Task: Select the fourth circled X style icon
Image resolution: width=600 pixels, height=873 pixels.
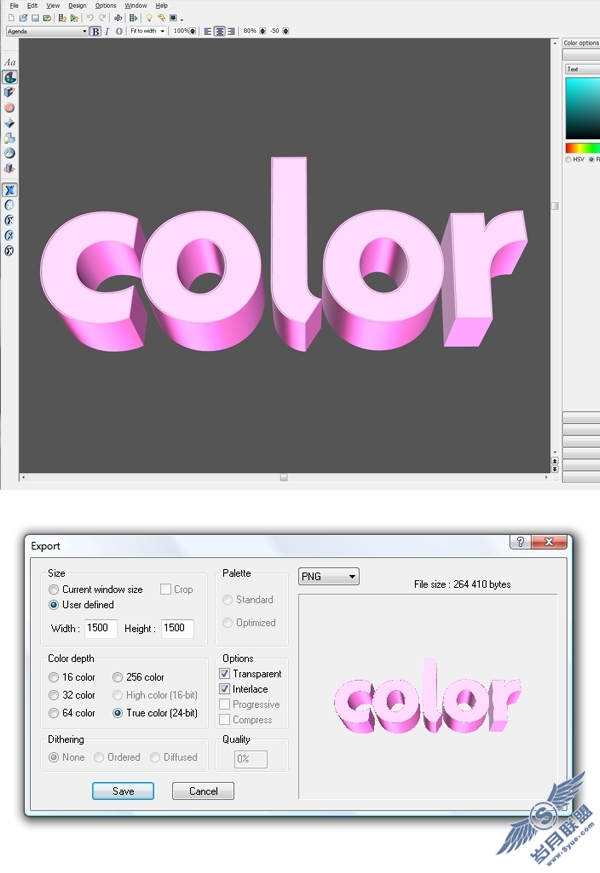Action: (x=9, y=235)
